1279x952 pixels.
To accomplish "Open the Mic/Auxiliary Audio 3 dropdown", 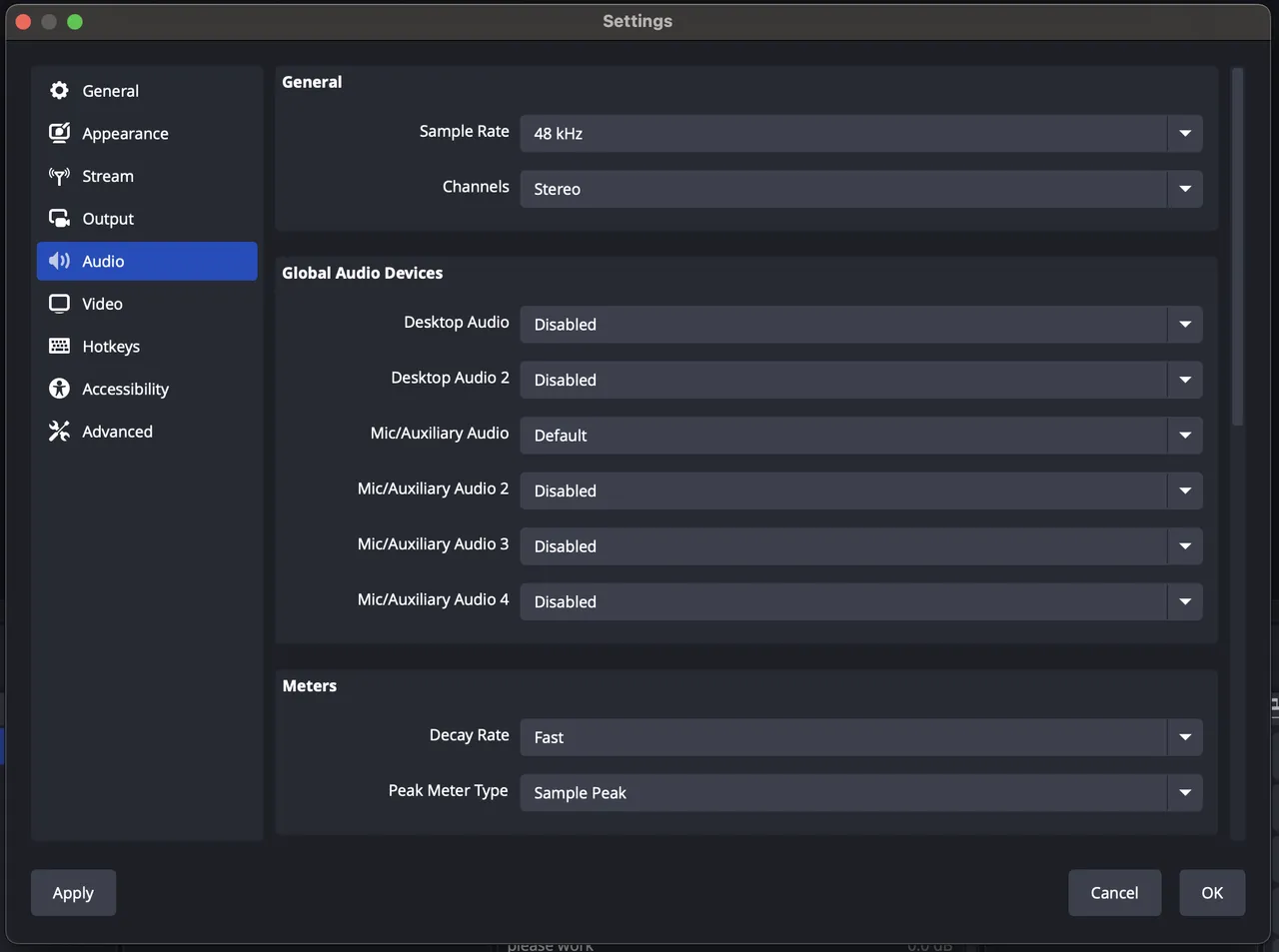I will [x=861, y=546].
